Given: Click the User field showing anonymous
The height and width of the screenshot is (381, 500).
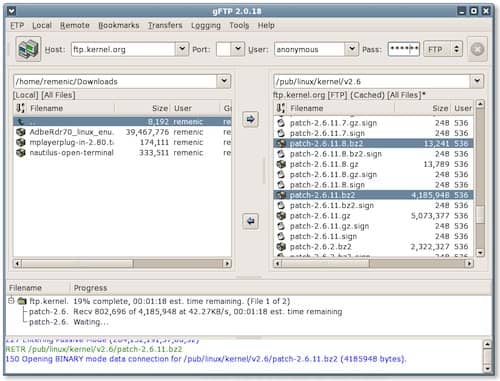Looking at the screenshot, I should (310, 49).
